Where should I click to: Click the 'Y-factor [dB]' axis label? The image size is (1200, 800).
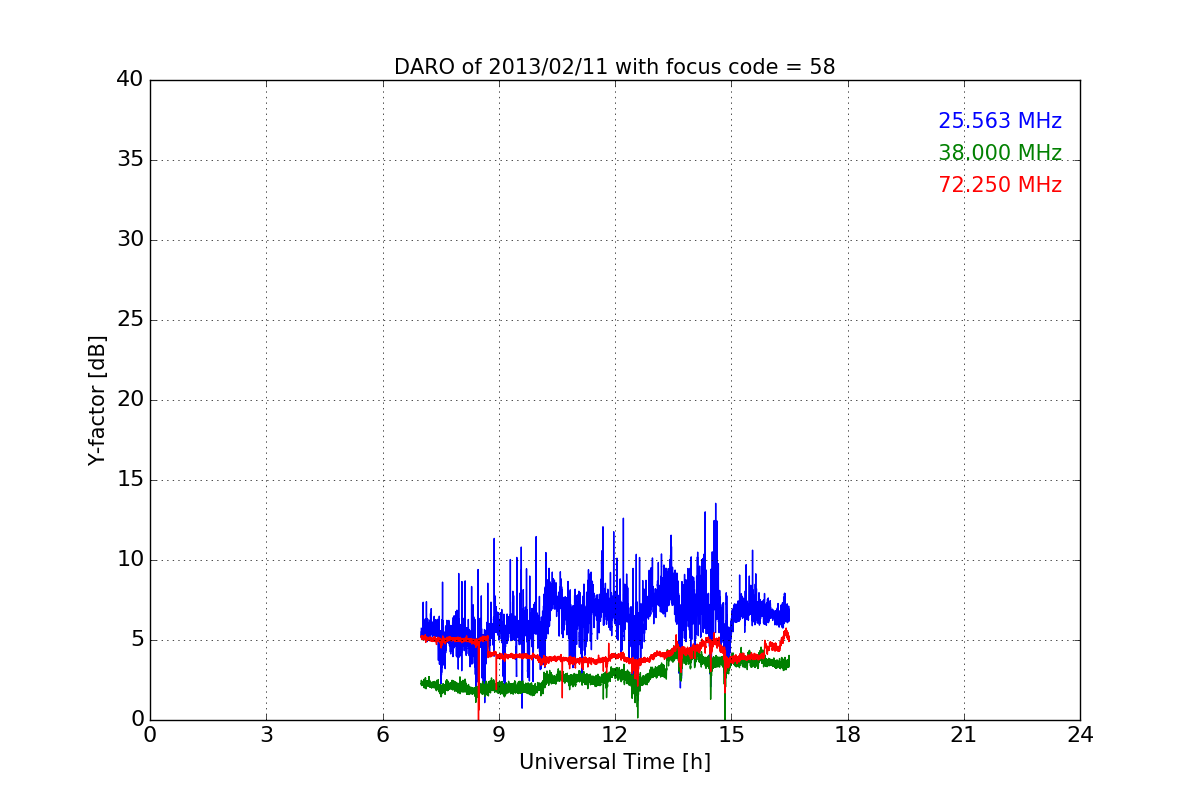(x=97, y=400)
